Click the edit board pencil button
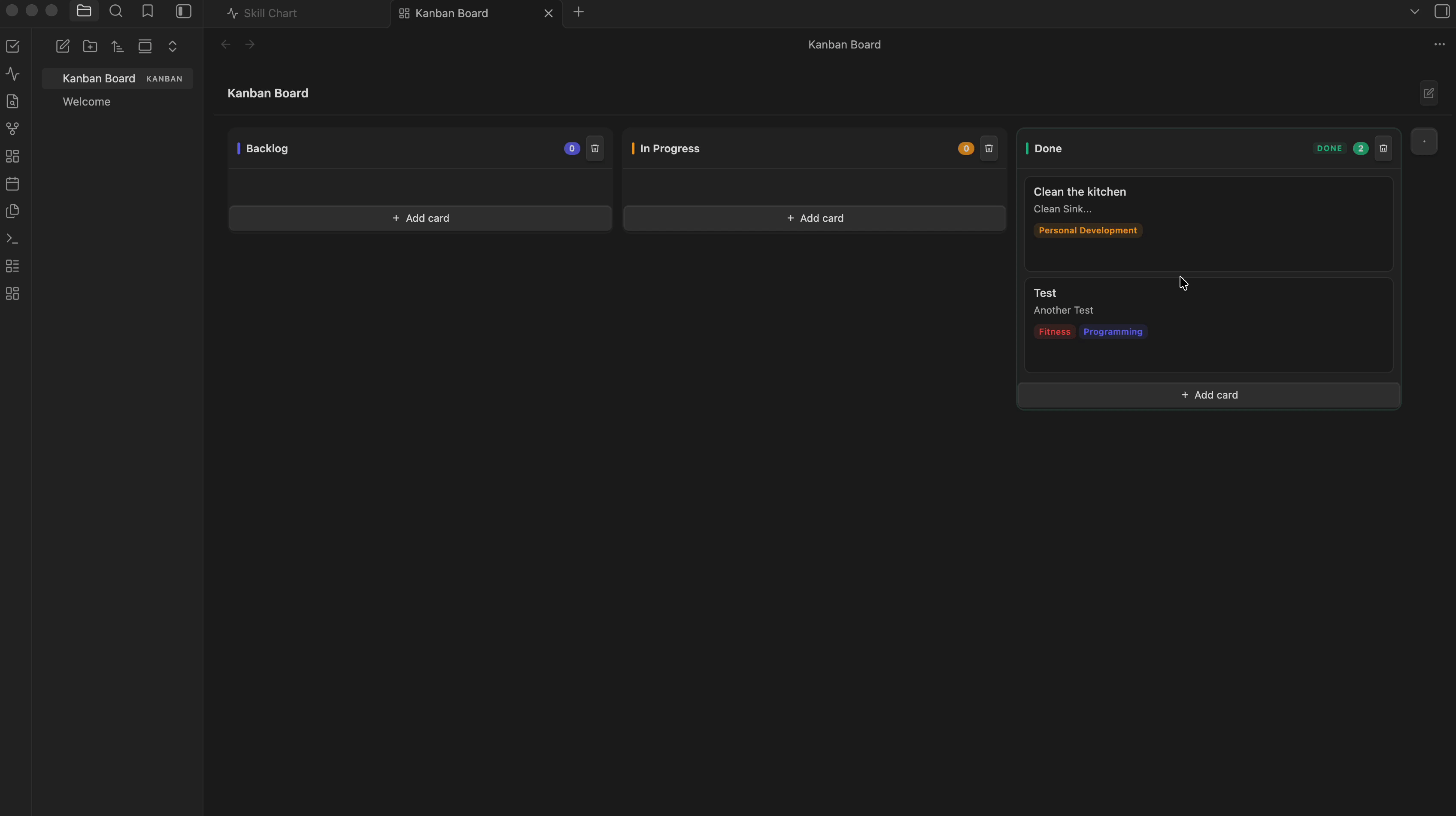 pos(1429,93)
